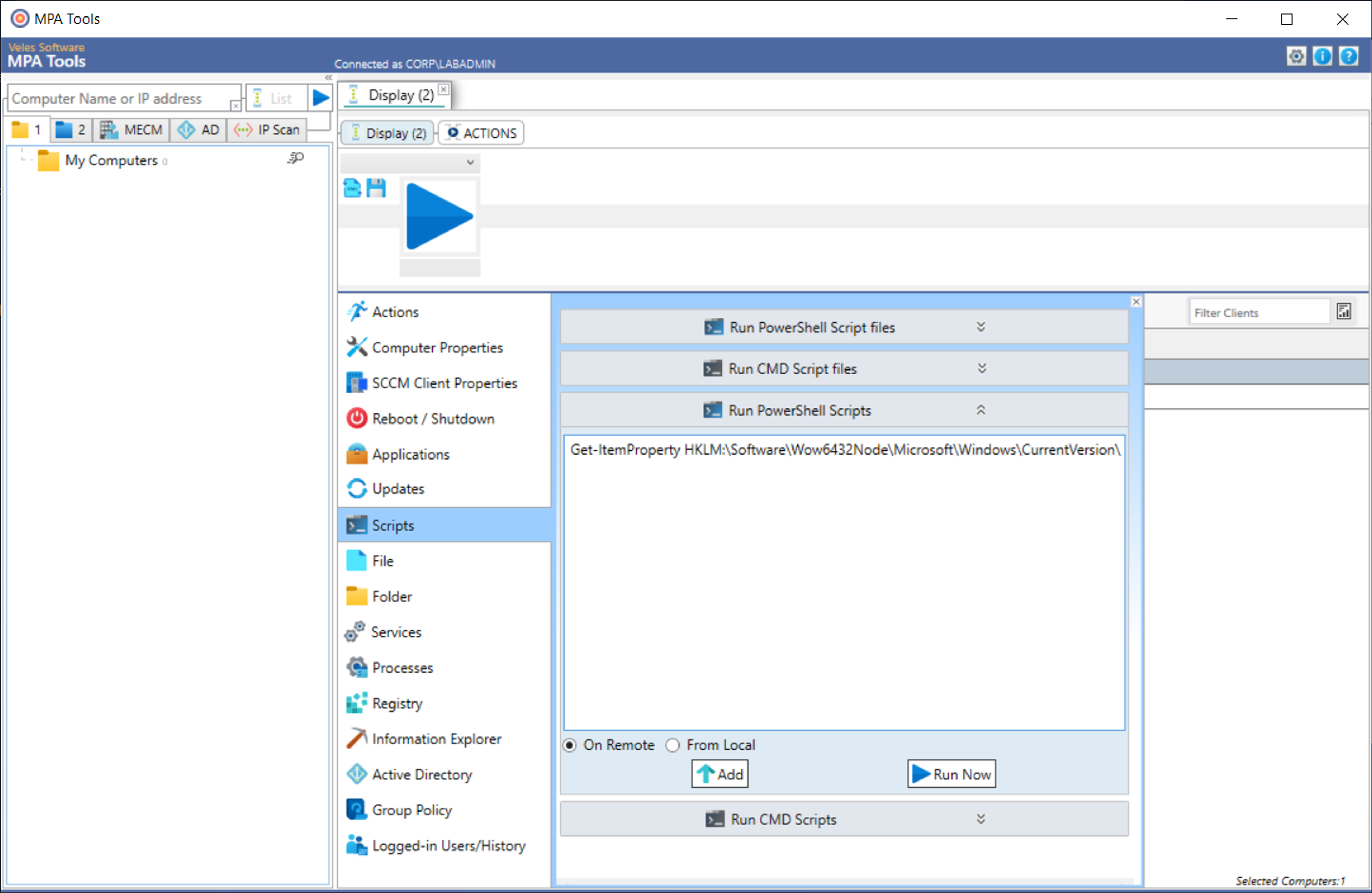Click the report icon beside Filter Clients
This screenshot has height=893, width=1372.
pyautogui.click(x=1344, y=311)
